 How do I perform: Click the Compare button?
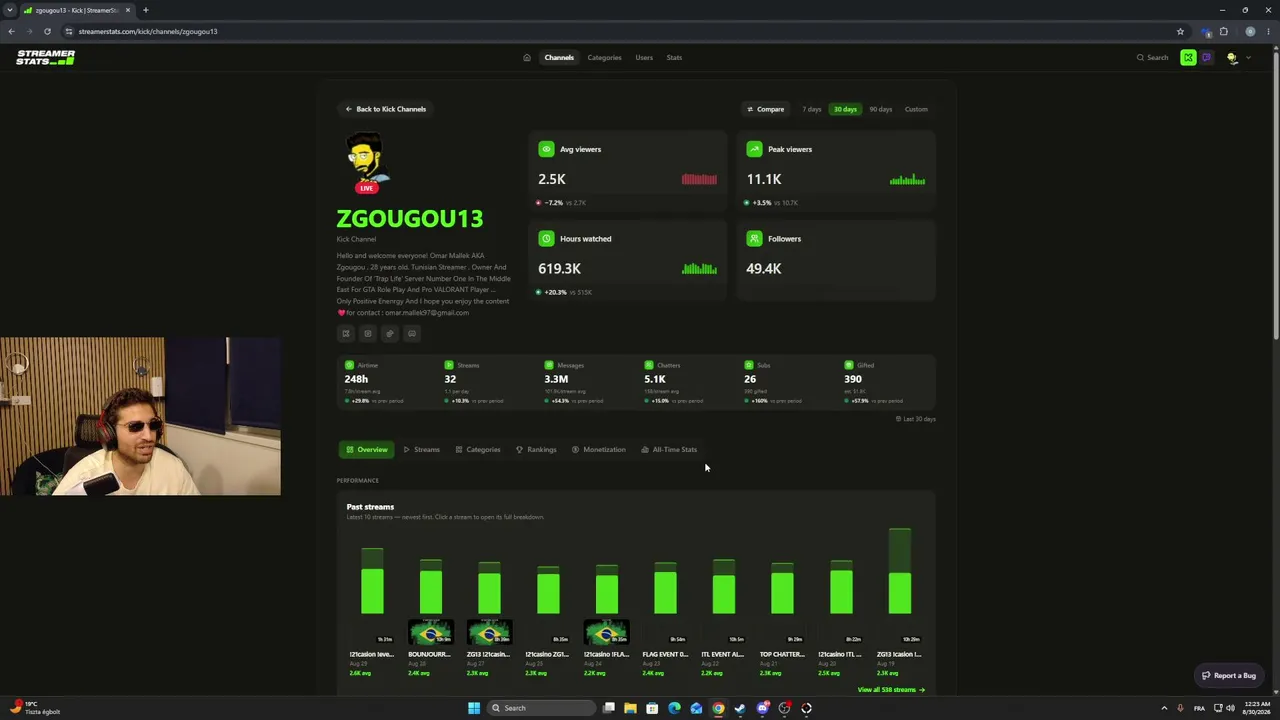pos(765,109)
